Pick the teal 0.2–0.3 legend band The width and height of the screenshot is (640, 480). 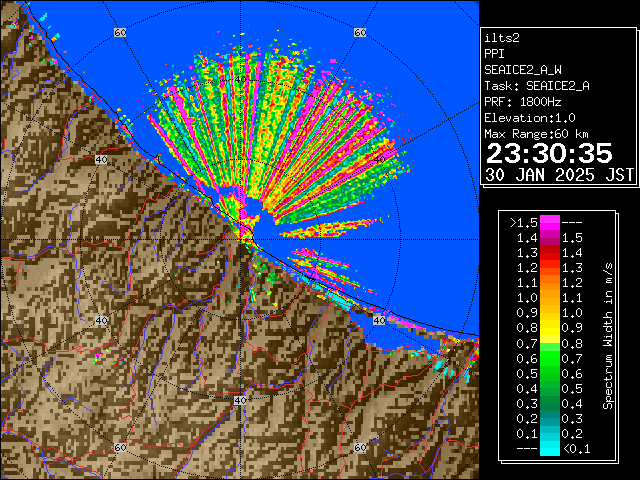(550, 418)
